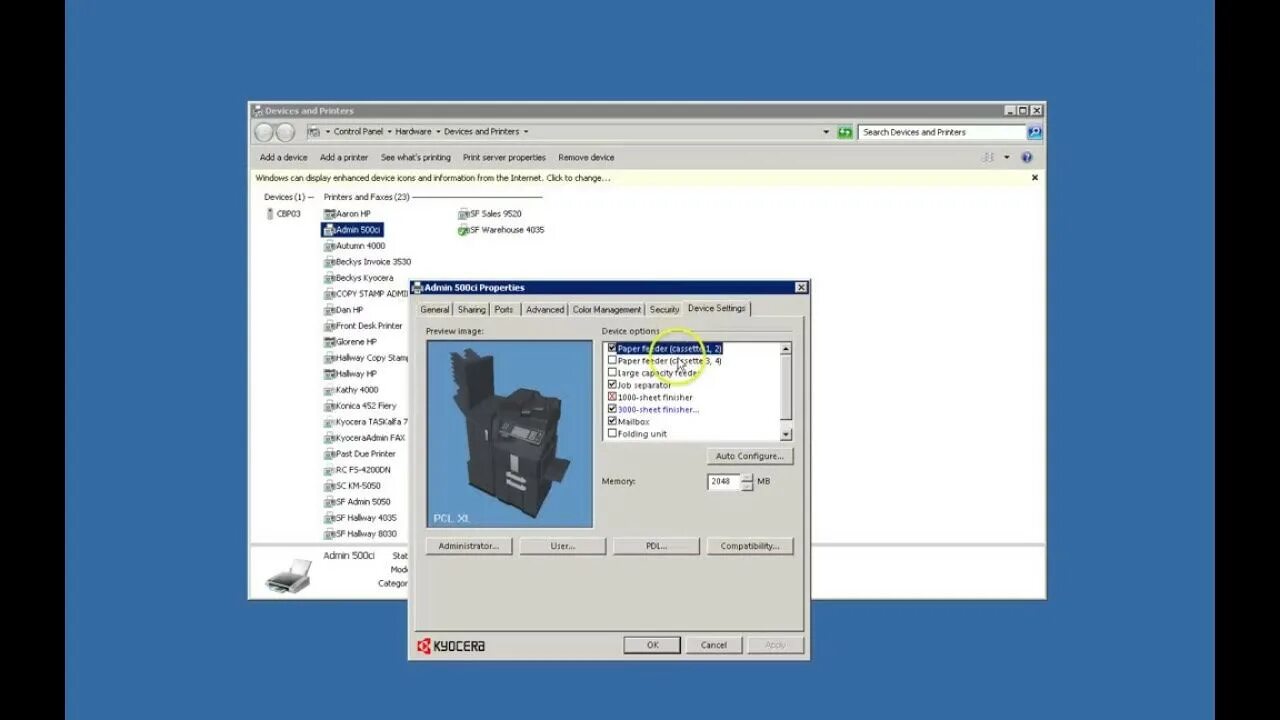
Task: Switch to the Color Management tab
Action: [x=607, y=310]
